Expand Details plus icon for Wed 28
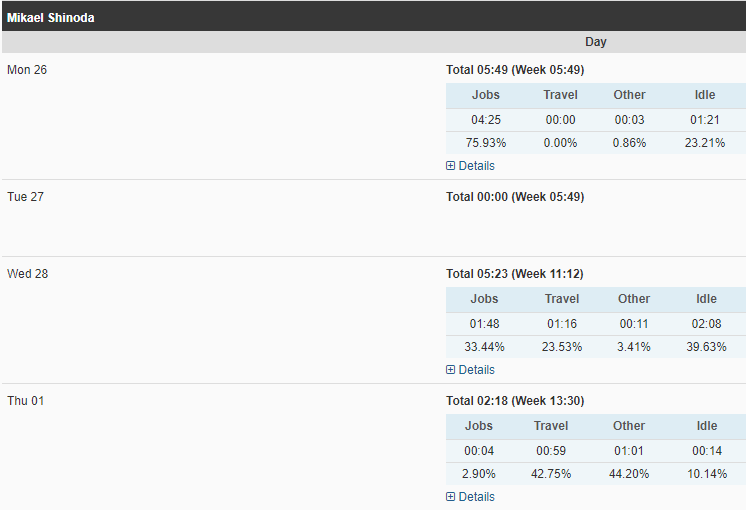Viewport: 746px width, 510px height. pos(450,370)
